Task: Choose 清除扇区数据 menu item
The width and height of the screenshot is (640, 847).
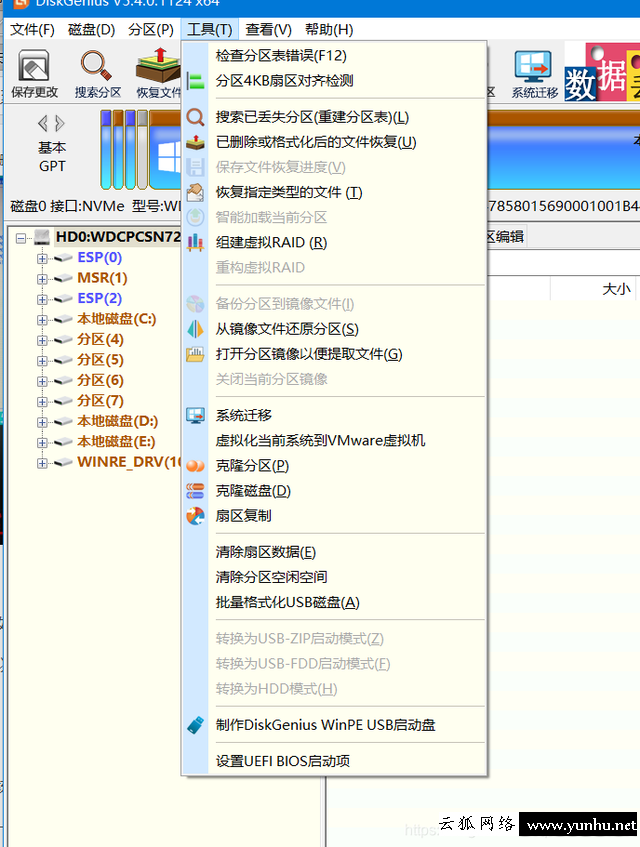Action: click(335, 552)
